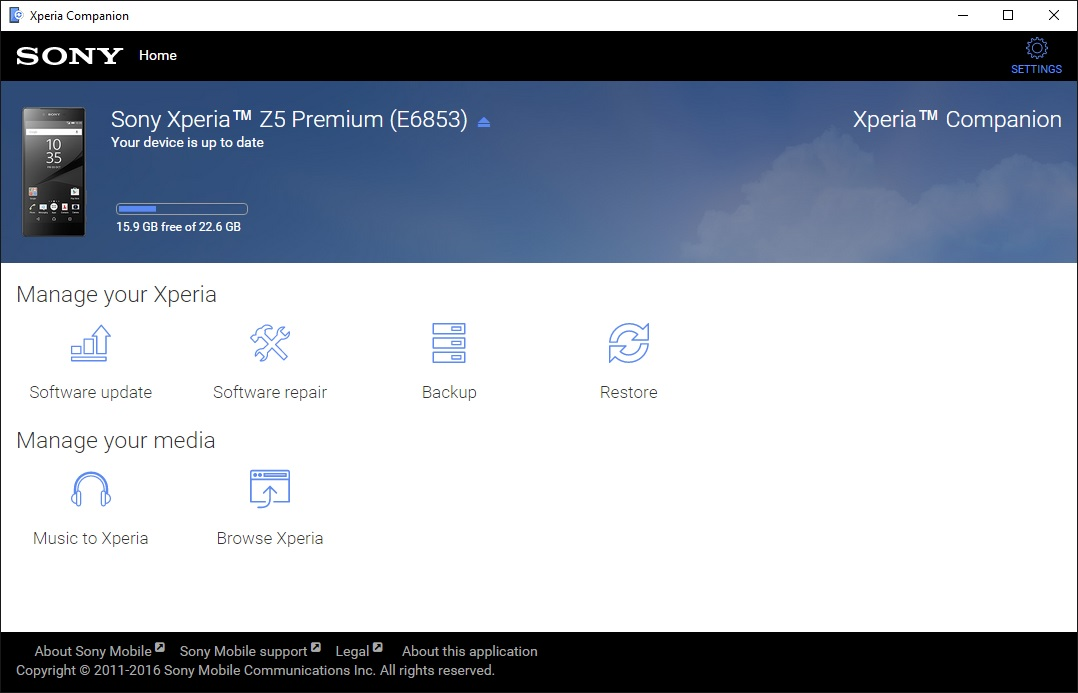Click the Sony logo
The image size is (1078, 693).
click(x=67, y=56)
